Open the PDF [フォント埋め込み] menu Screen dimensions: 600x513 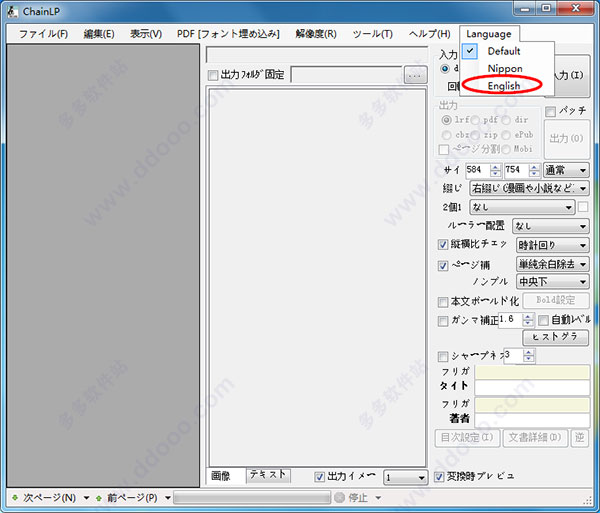[228, 34]
